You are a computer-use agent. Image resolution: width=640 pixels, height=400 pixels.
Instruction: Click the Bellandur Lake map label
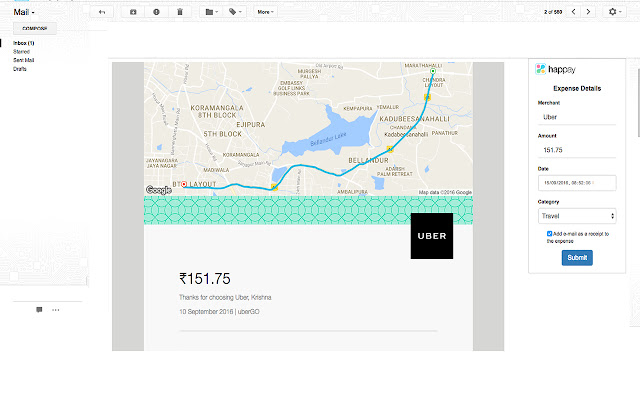pyautogui.click(x=329, y=139)
